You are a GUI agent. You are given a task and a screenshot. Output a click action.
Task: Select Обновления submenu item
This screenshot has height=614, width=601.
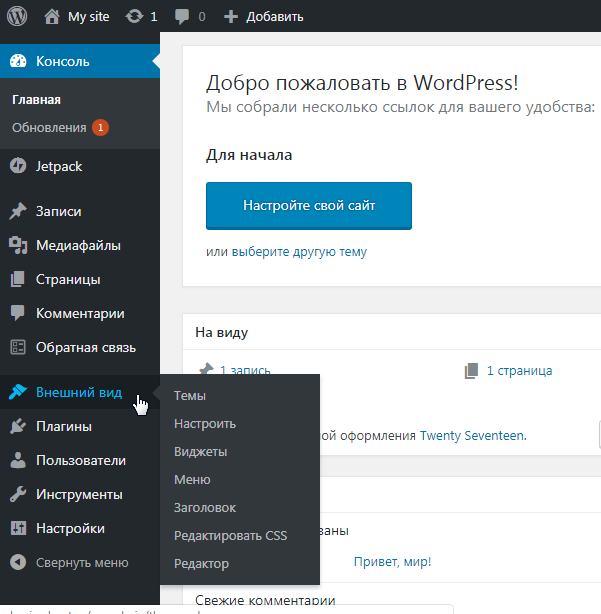49,128
